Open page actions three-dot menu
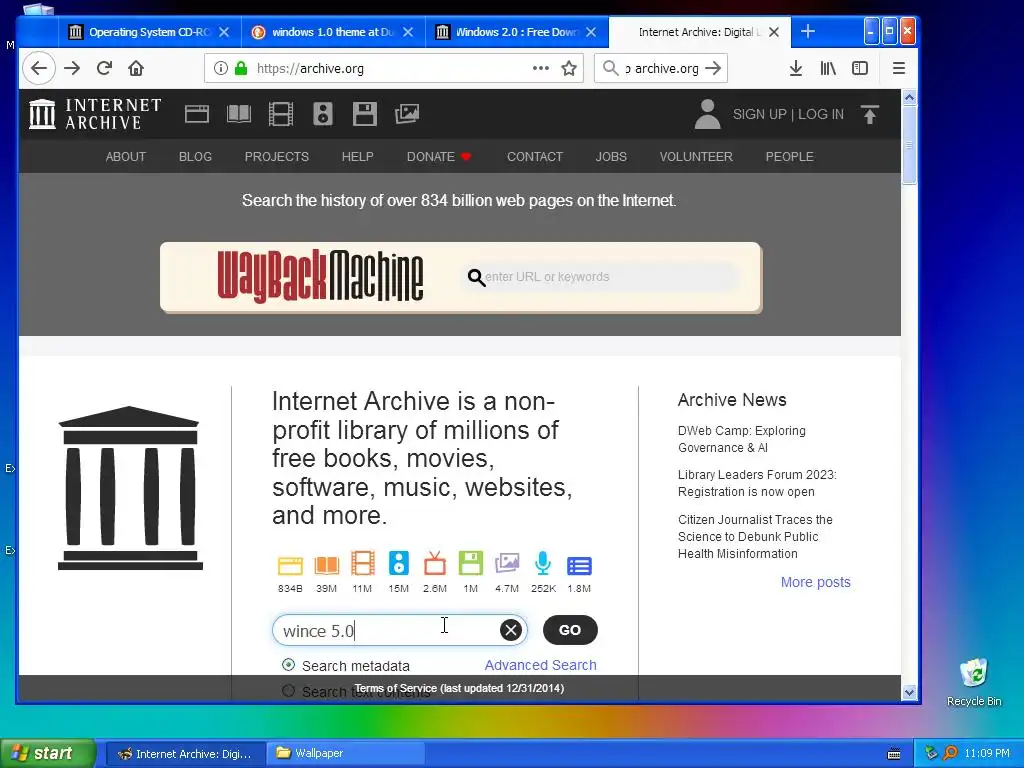The image size is (1024, 768). 540,68
